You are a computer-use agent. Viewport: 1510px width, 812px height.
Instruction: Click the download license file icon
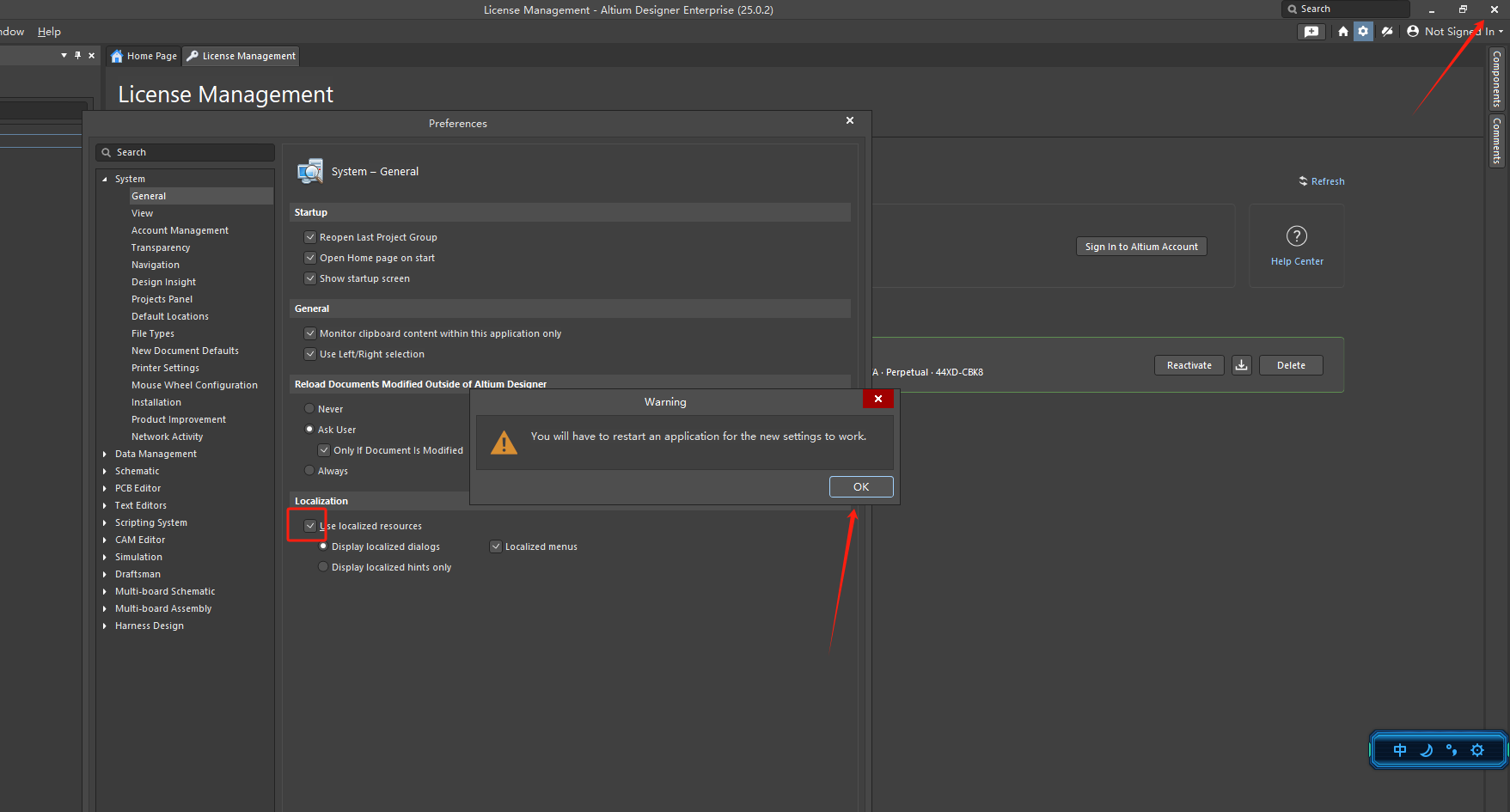[x=1241, y=365]
